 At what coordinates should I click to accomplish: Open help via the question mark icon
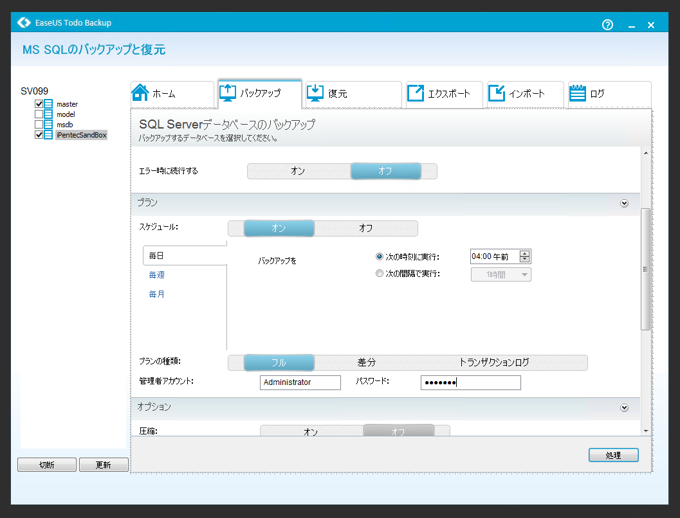coord(608,25)
